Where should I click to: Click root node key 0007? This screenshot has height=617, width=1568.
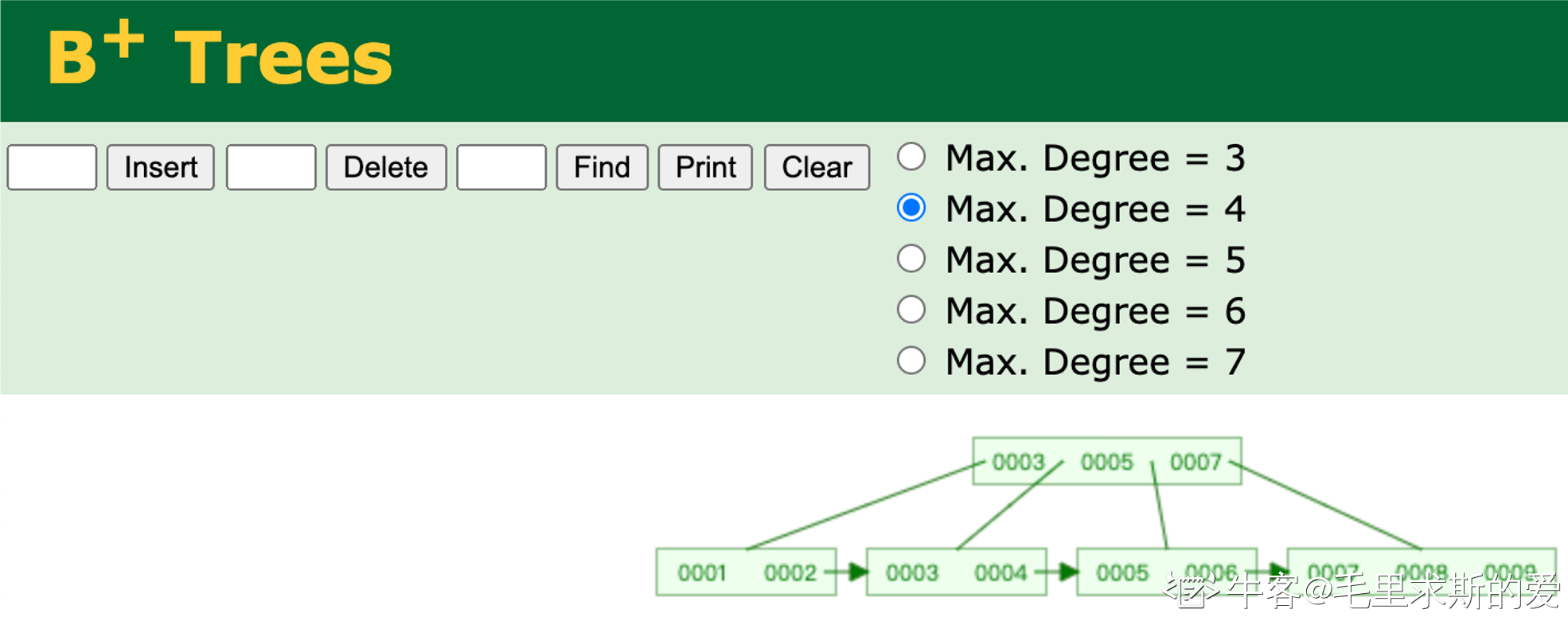click(1196, 462)
